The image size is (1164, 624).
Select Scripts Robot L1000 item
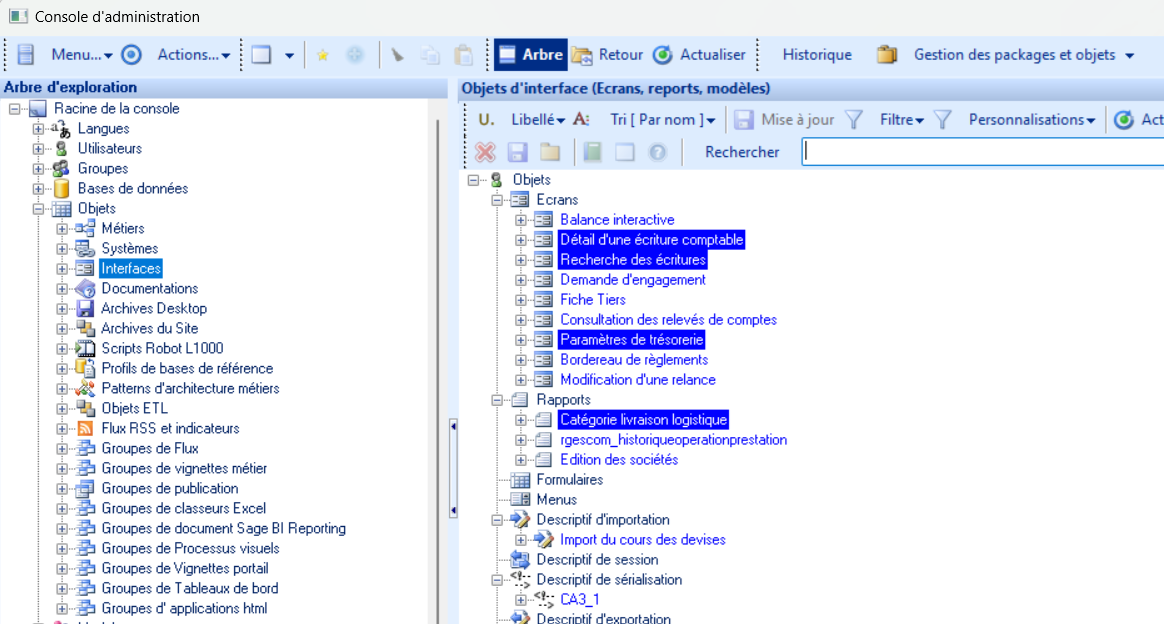(162, 349)
